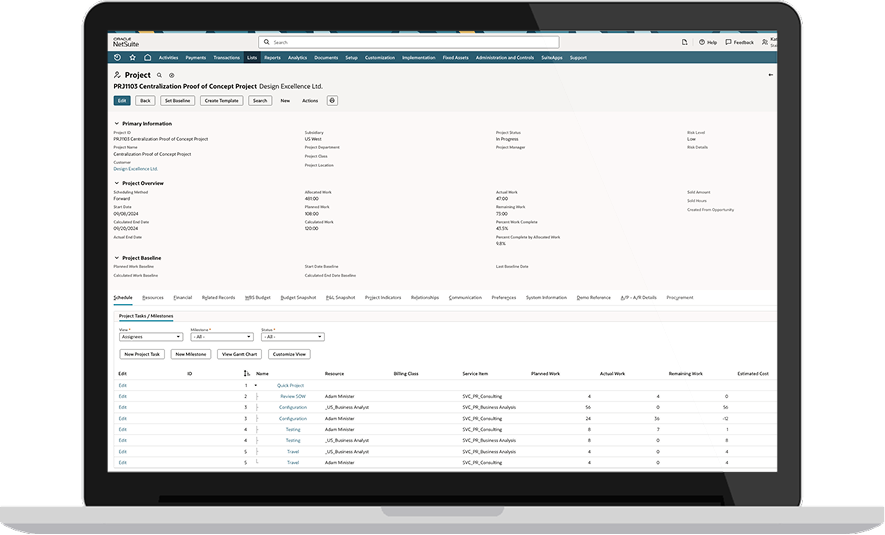
Task: Open the Reports menu
Action: click(x=272, y=58)
